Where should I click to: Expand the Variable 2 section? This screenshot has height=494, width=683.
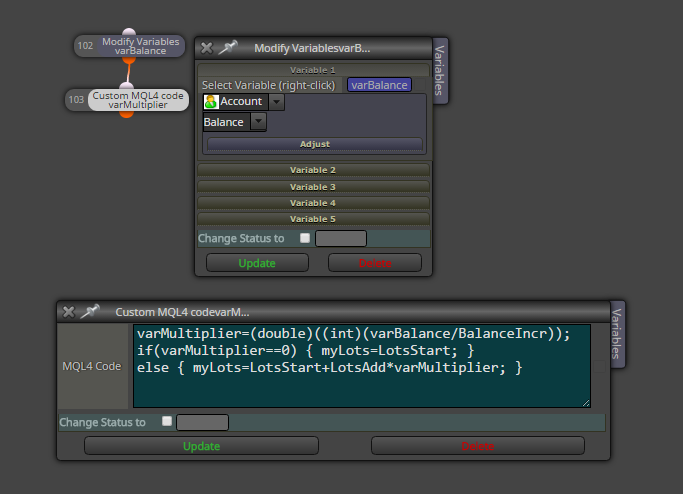pos(313,170)
